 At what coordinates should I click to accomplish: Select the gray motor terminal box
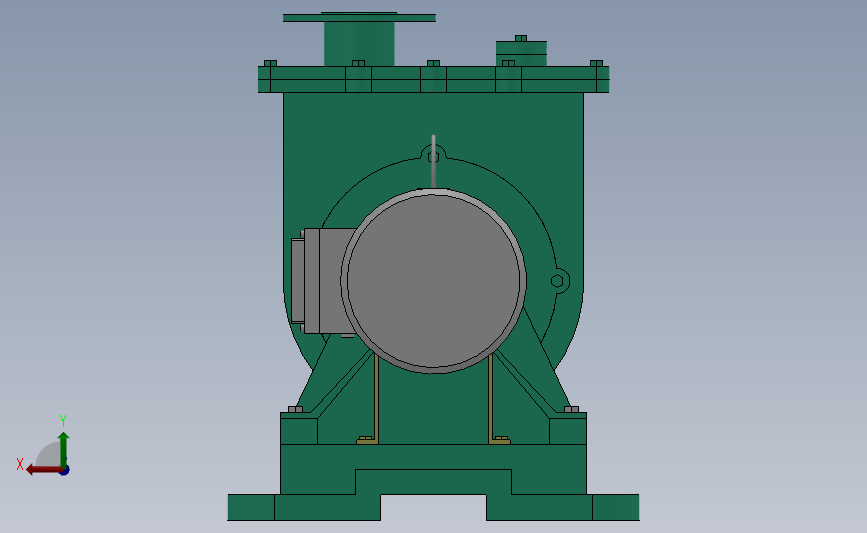coord(321,281)
